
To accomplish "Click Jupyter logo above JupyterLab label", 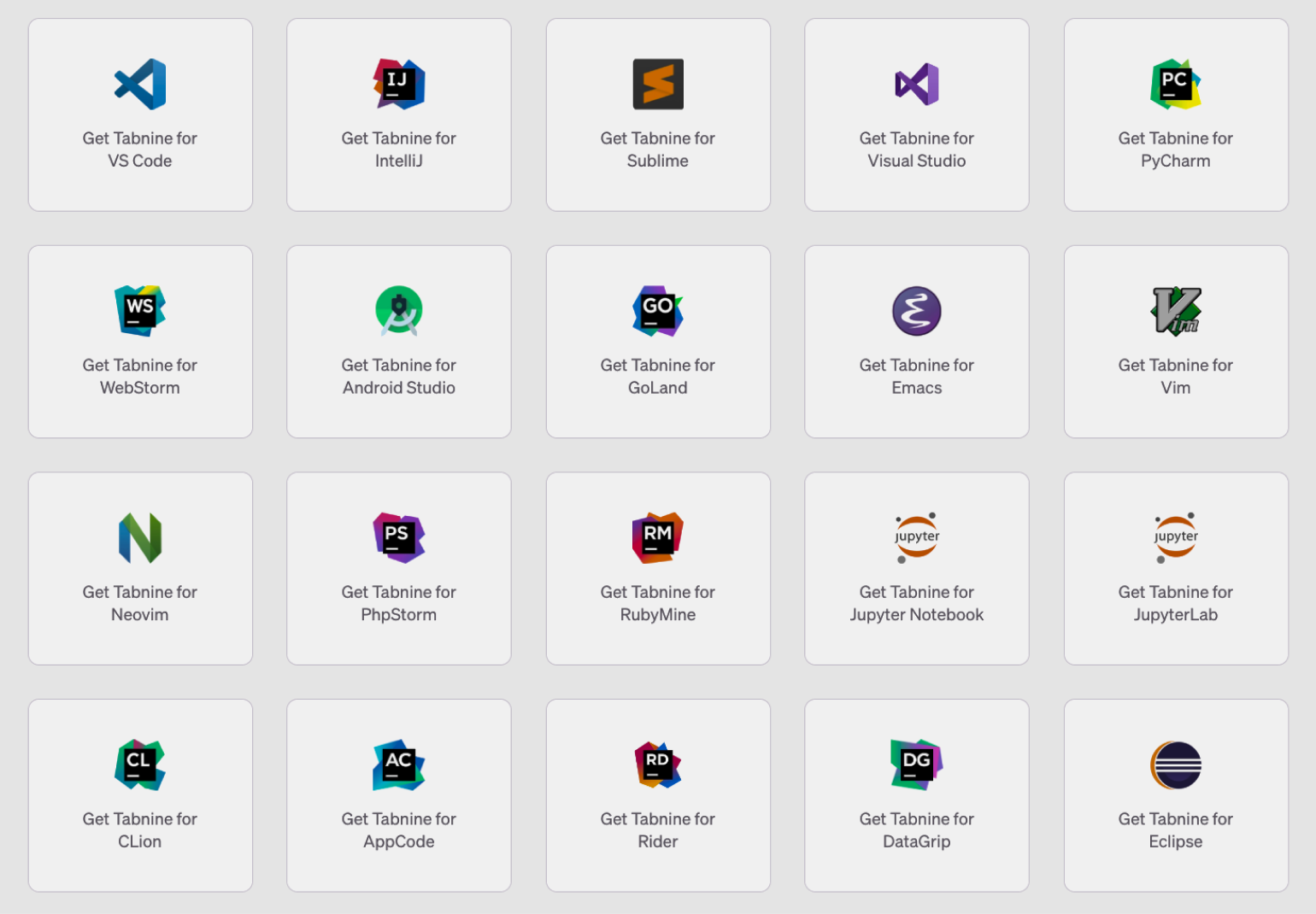I will (1176, 537).
